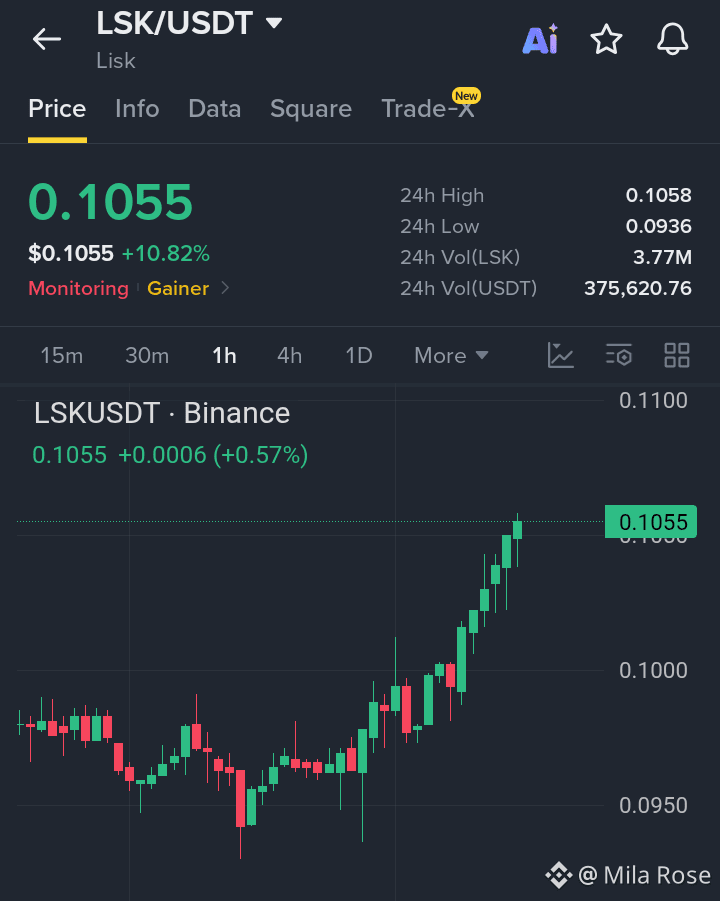The width and height of the screenshot is (720, 901).
Task: Select the 1h timeframe
Action: pos(224,355)
